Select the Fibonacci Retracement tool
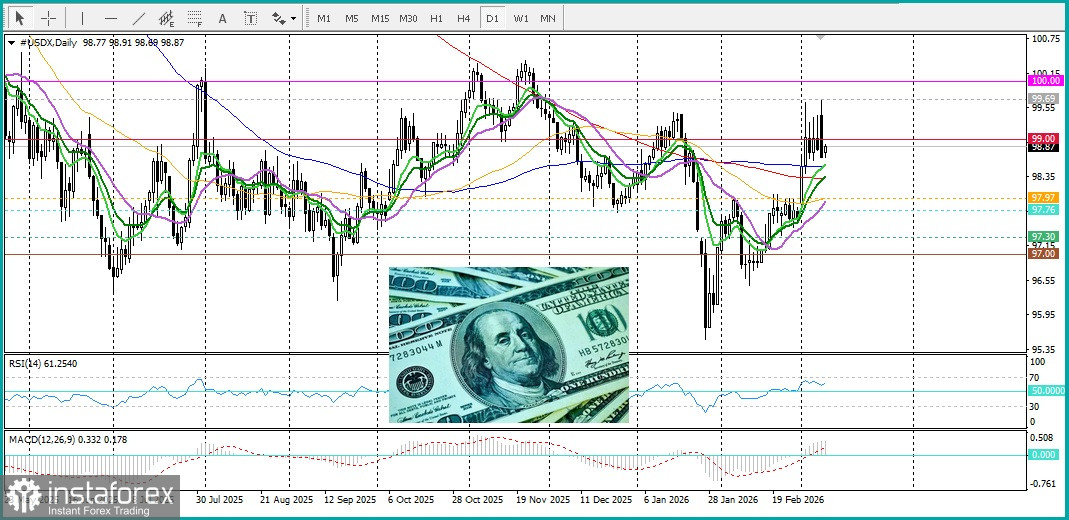Viewport: 1069px width, 520px height. pyautogui.click(x=195, y=18)
